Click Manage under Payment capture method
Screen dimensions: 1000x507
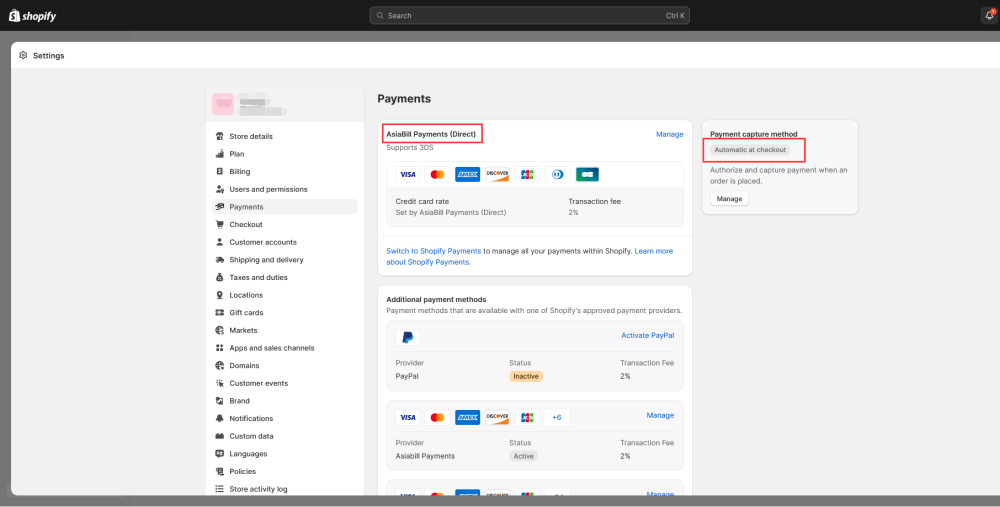click(729, 199)
